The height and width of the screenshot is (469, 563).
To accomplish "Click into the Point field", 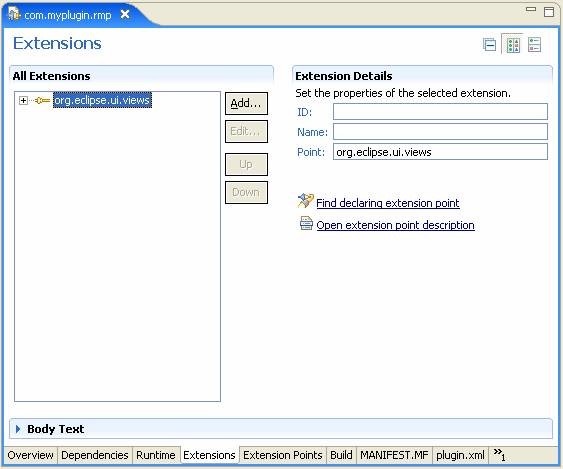I will [440, 152].
